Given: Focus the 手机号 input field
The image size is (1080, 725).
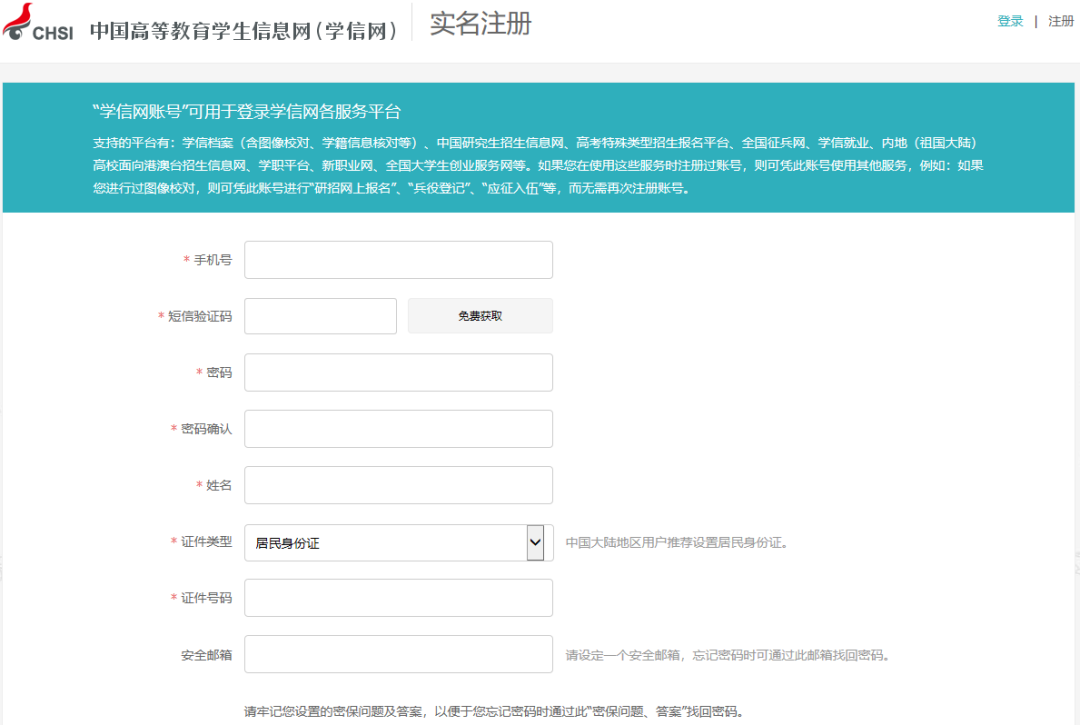Looking at the screenshot, I should 398,260.
